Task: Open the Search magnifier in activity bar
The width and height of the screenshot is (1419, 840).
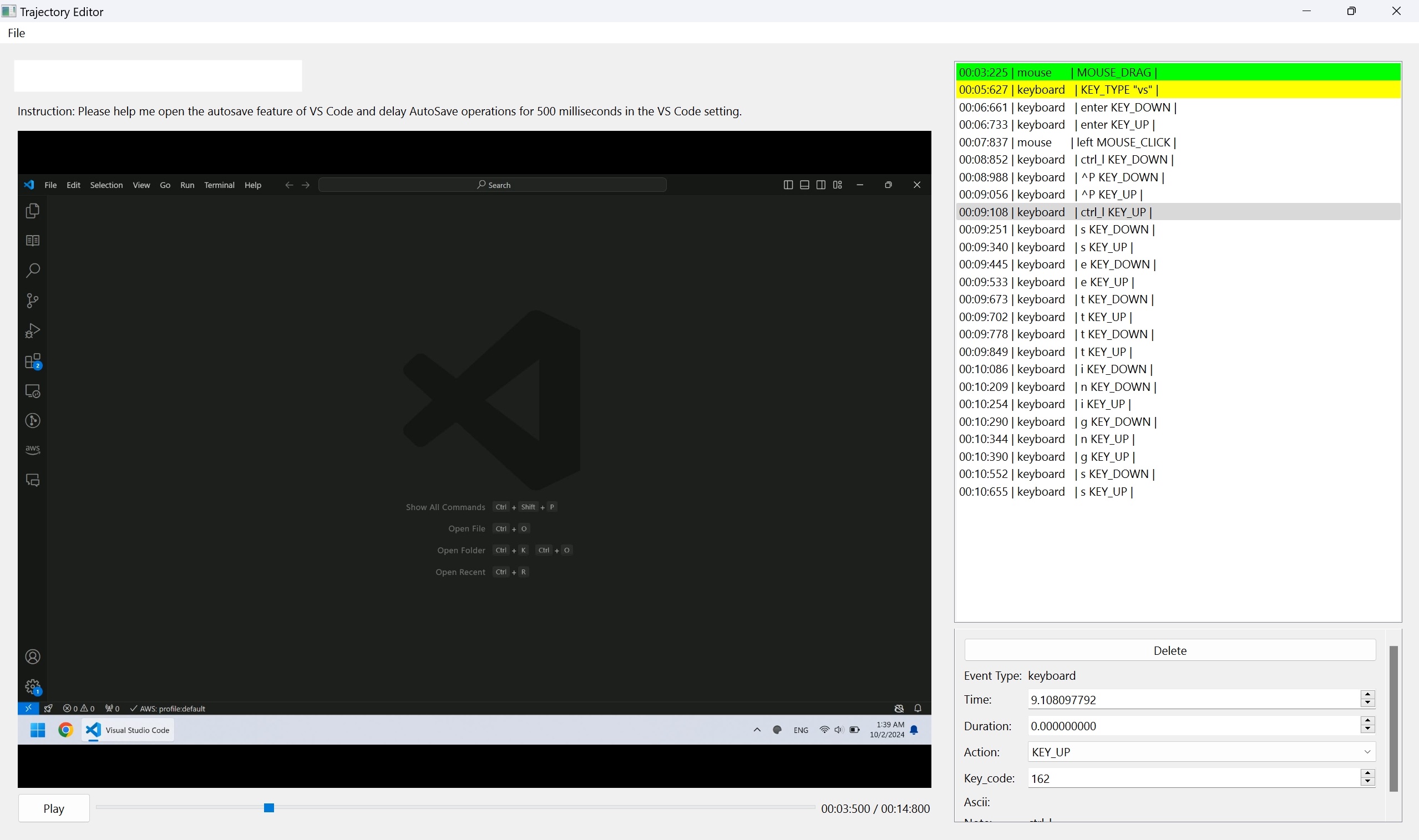Action: coord(33,271)
